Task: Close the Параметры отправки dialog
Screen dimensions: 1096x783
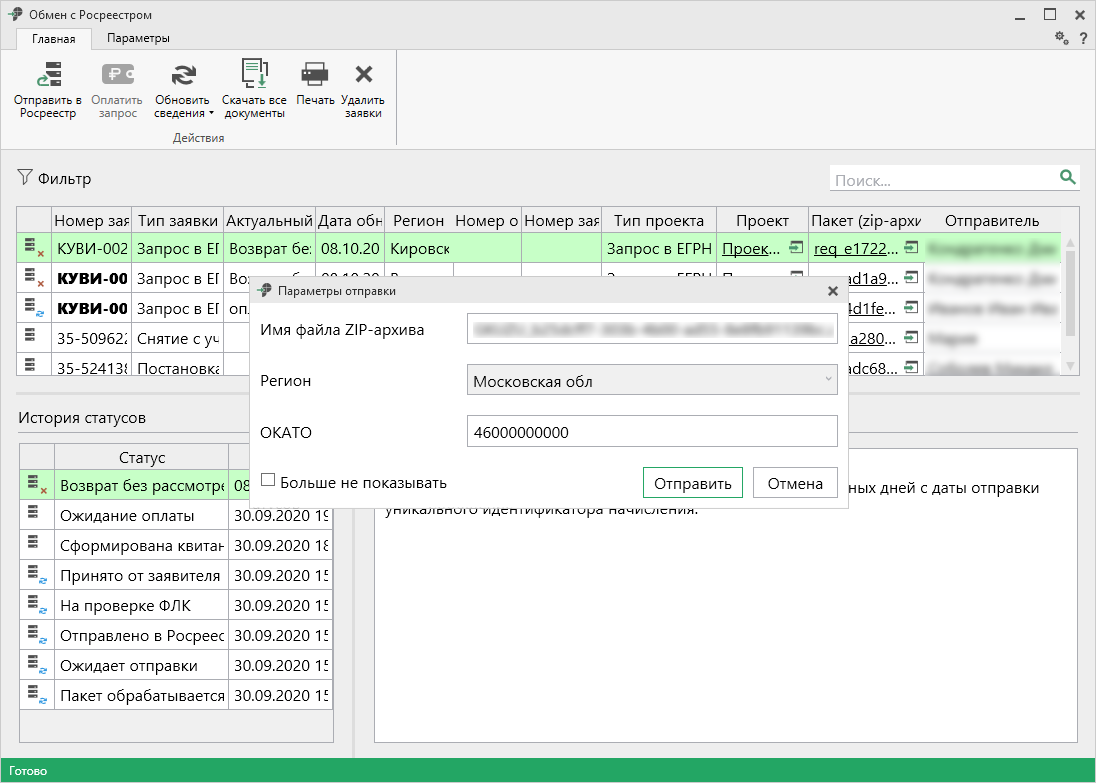Action: [832, 291]
